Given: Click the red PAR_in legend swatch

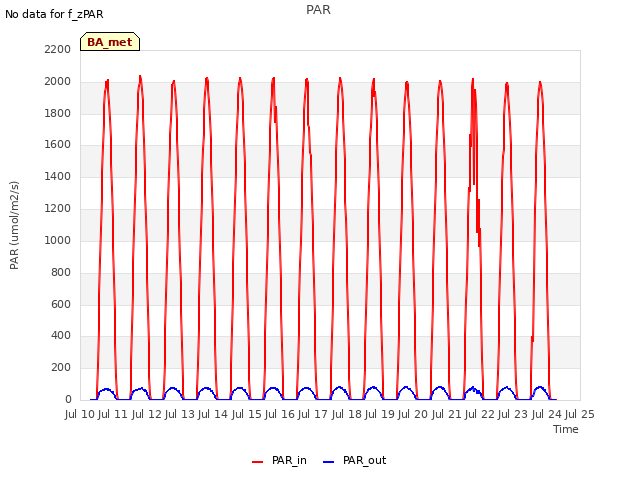Looking at the screenshot, I should (x=258, y=462).
